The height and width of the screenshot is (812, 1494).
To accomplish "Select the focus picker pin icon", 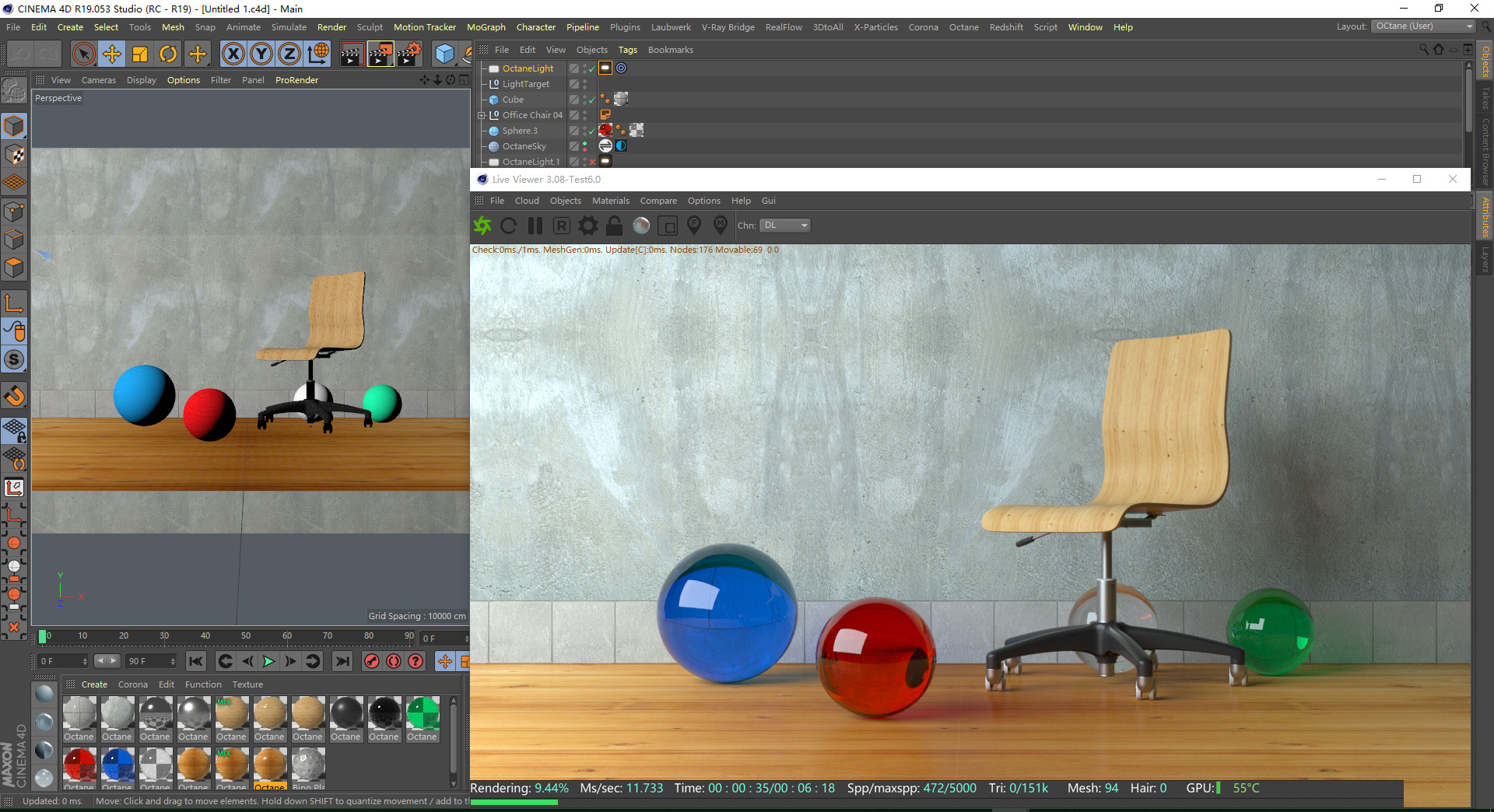I will [x=694, y=226].
